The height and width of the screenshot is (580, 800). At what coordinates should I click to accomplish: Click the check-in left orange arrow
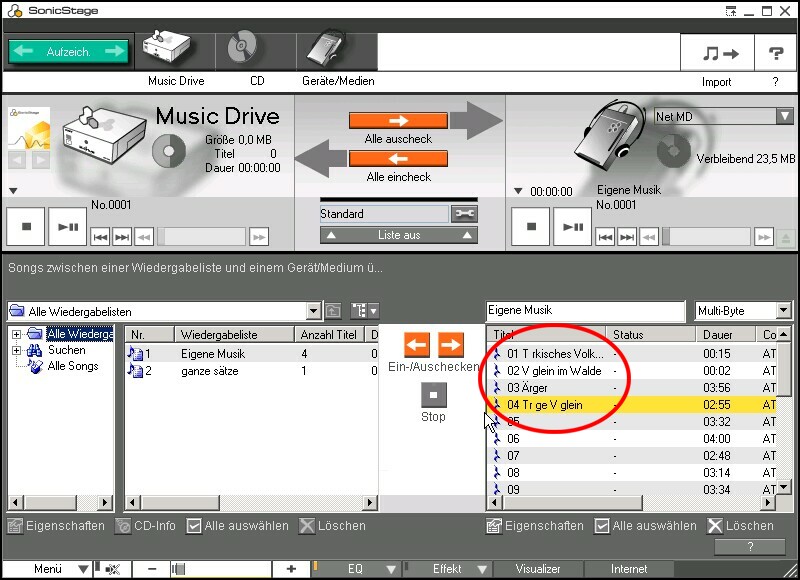point(416,345)
